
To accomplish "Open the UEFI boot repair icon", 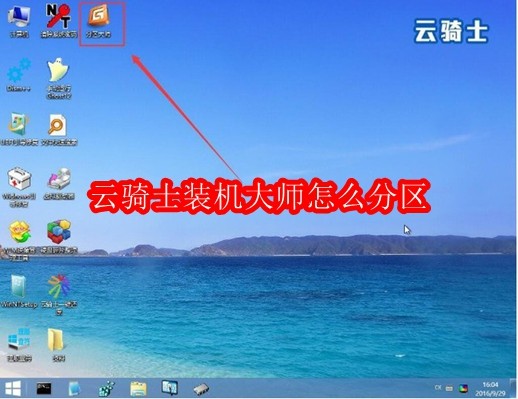I will point(19,129).
